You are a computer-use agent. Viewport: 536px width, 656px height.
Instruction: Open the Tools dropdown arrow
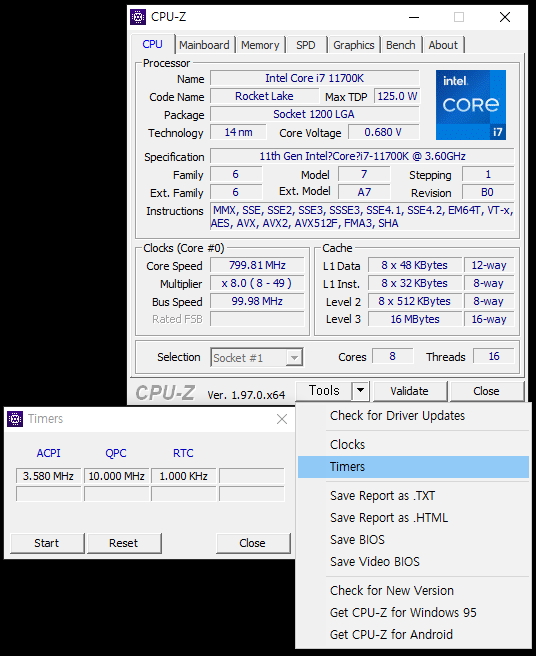360,391
